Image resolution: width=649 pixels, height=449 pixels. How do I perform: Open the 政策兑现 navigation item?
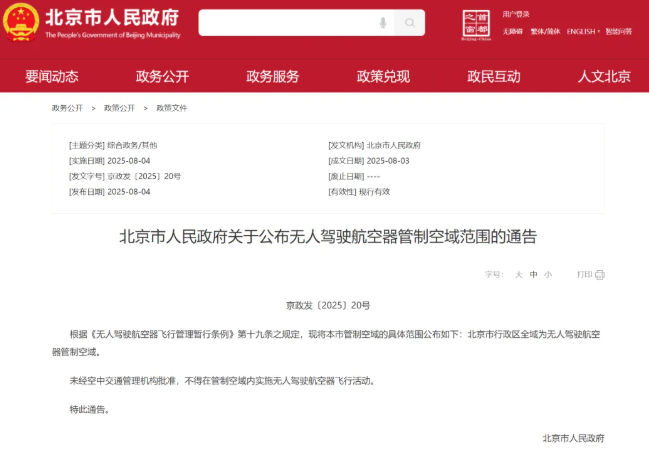[383, 76]
